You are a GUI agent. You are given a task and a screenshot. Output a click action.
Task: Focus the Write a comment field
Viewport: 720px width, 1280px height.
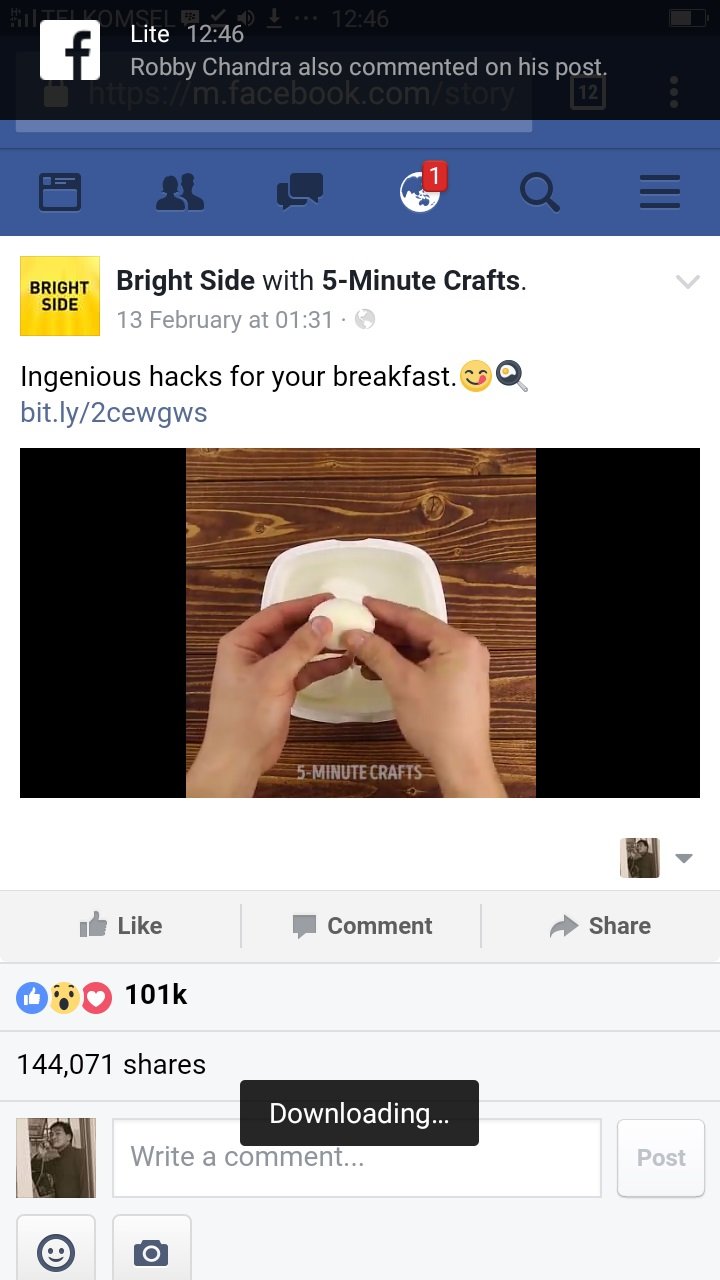coord(357,1158)
